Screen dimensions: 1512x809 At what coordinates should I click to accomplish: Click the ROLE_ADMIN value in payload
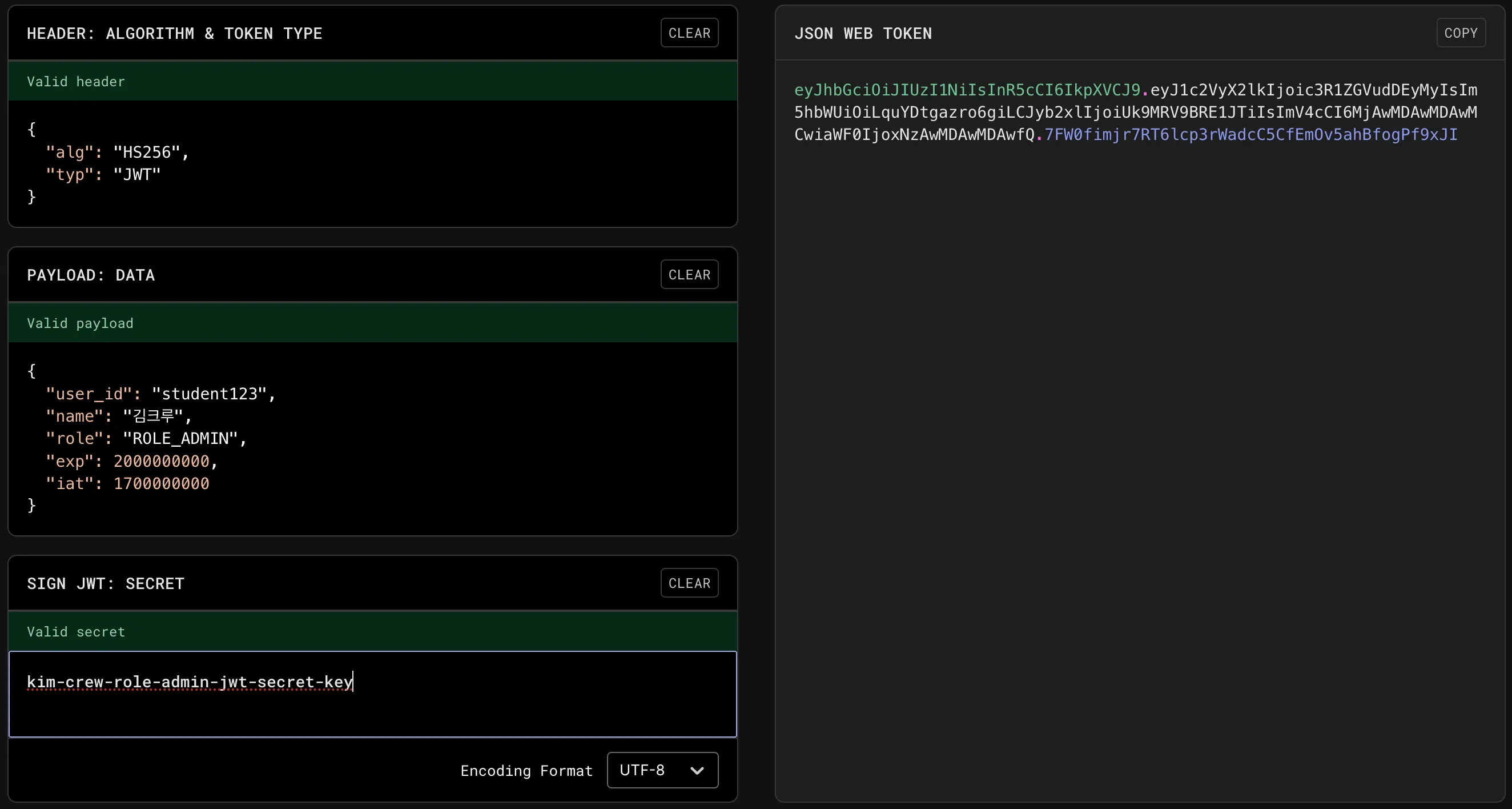tap(180, 438)
